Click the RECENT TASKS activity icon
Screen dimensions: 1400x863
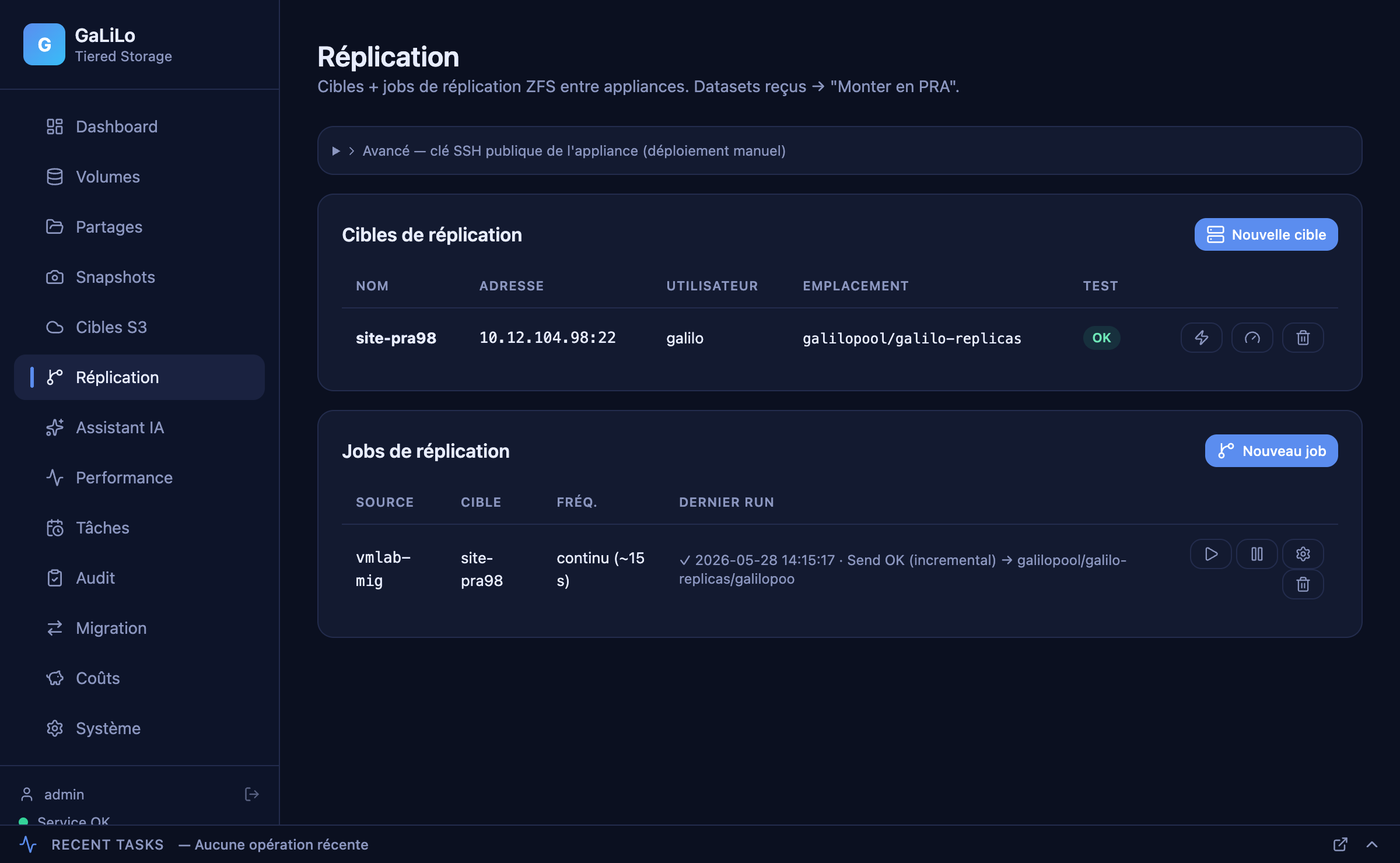tap(28, 844)
